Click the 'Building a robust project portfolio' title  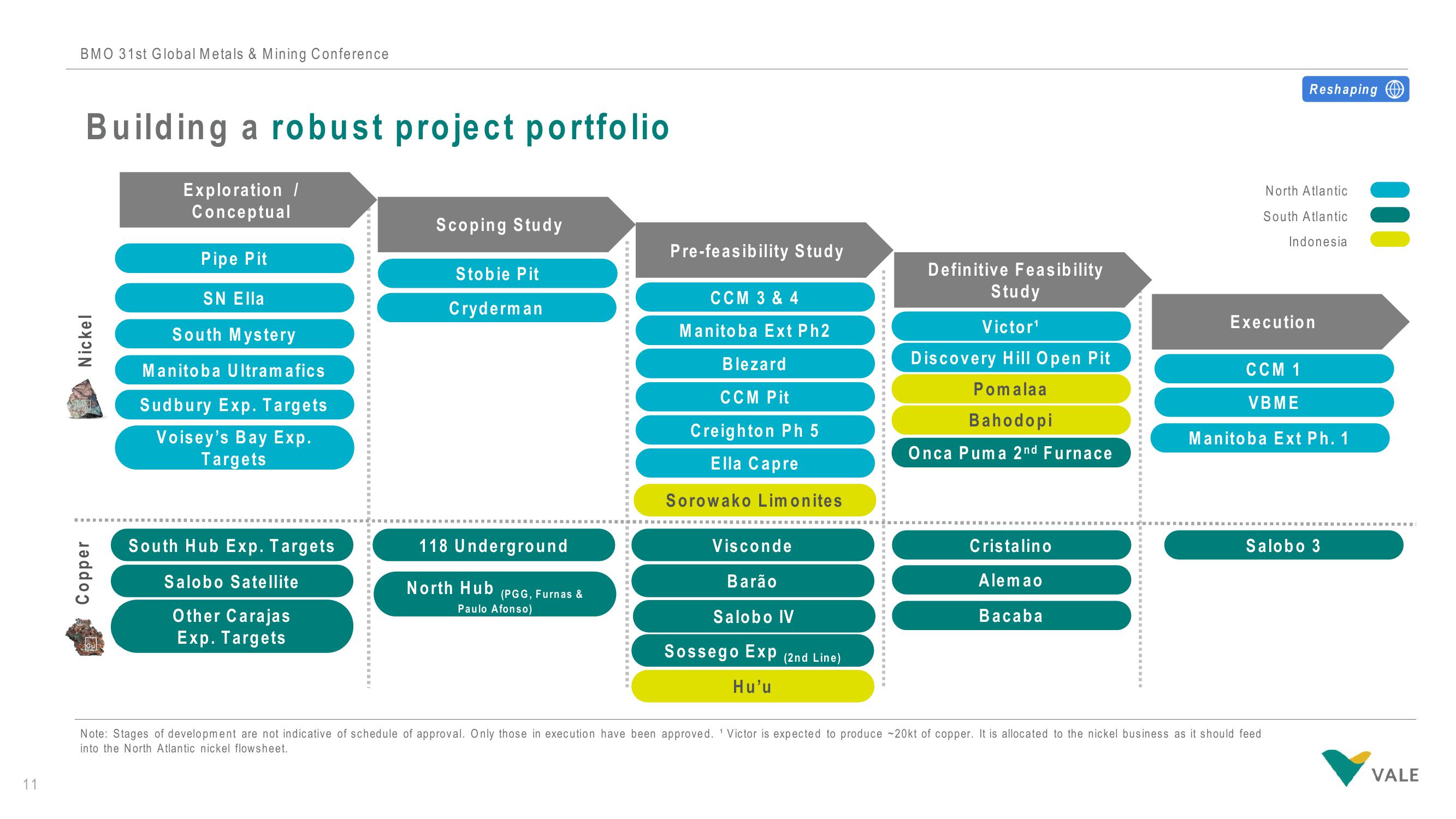click(x=377, y=128)
